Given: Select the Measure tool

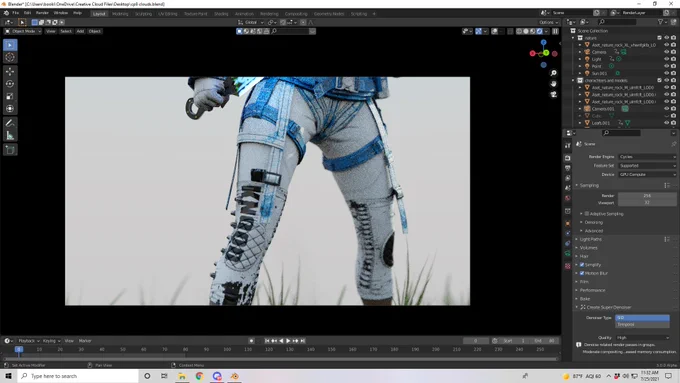Looking at the screenshot, I should click(x=10, y=136).
